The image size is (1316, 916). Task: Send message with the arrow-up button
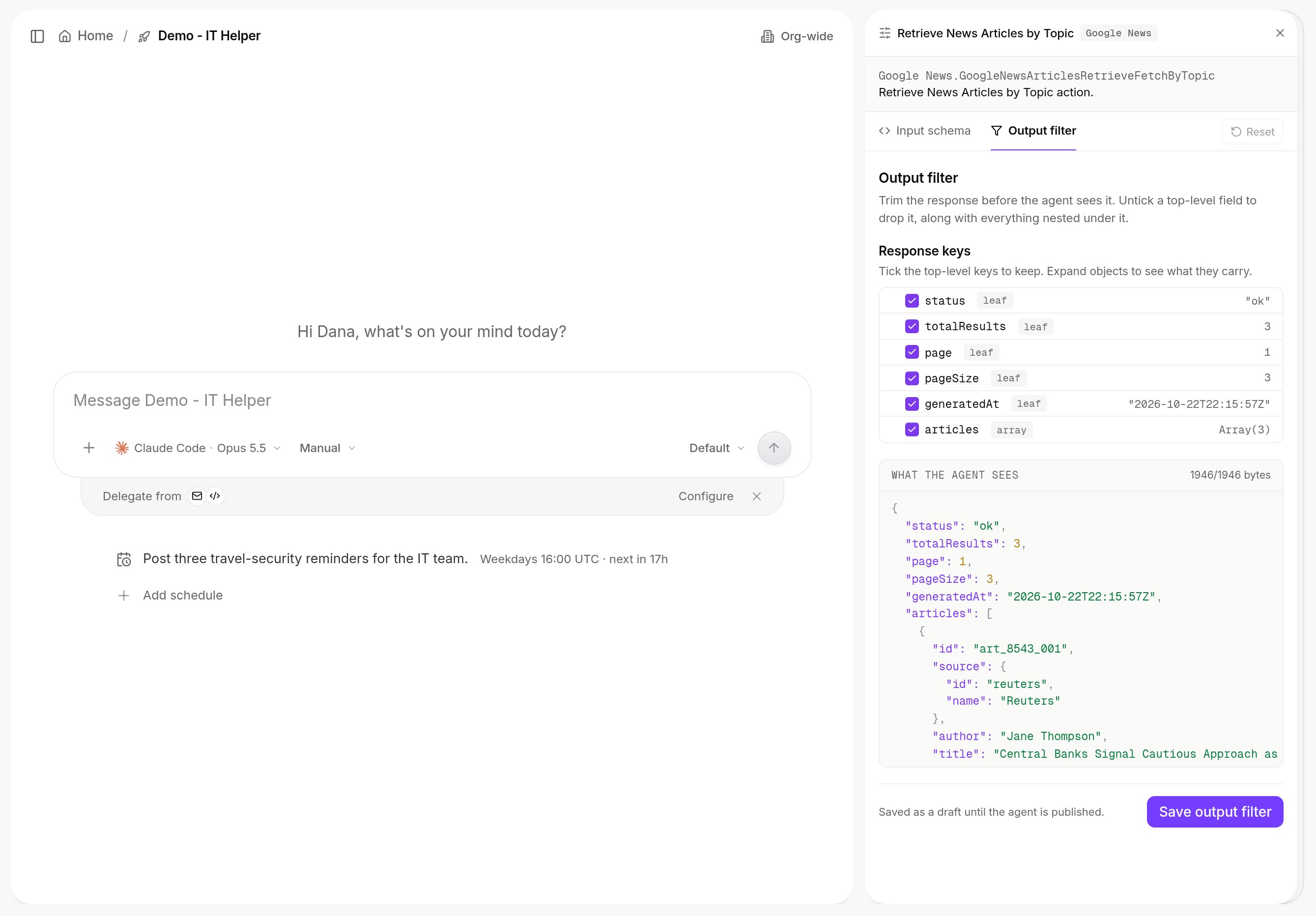(x=774, y=448)
